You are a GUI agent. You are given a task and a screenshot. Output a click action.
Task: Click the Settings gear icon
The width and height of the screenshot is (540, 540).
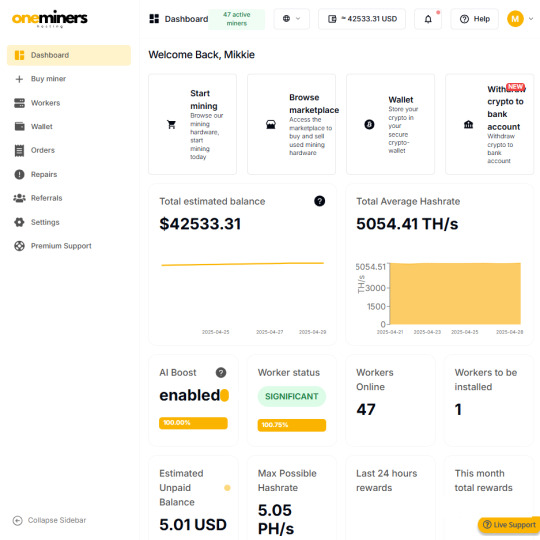coord(19,222)
